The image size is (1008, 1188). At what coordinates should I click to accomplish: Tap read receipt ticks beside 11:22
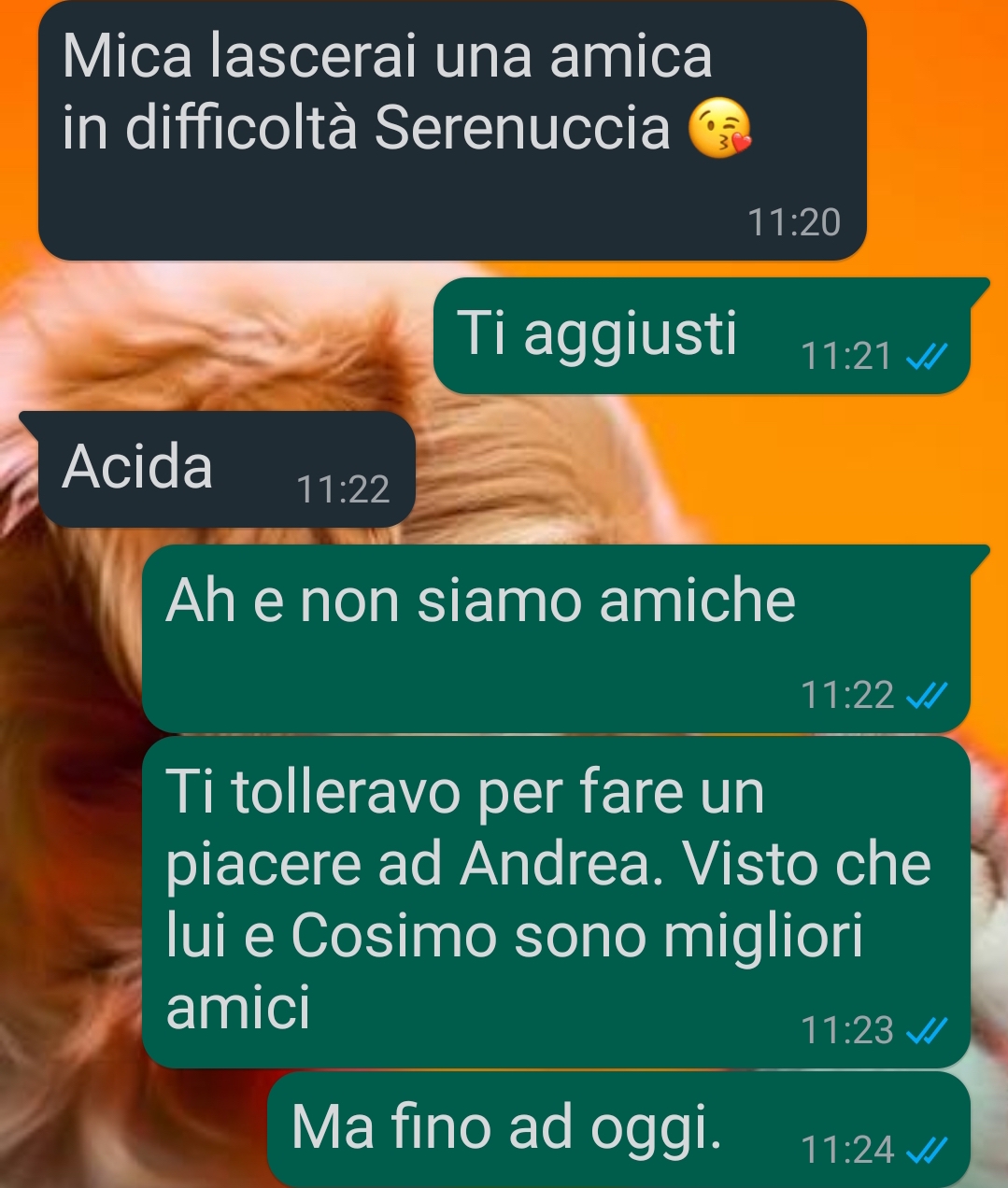(x=928, y=695)
